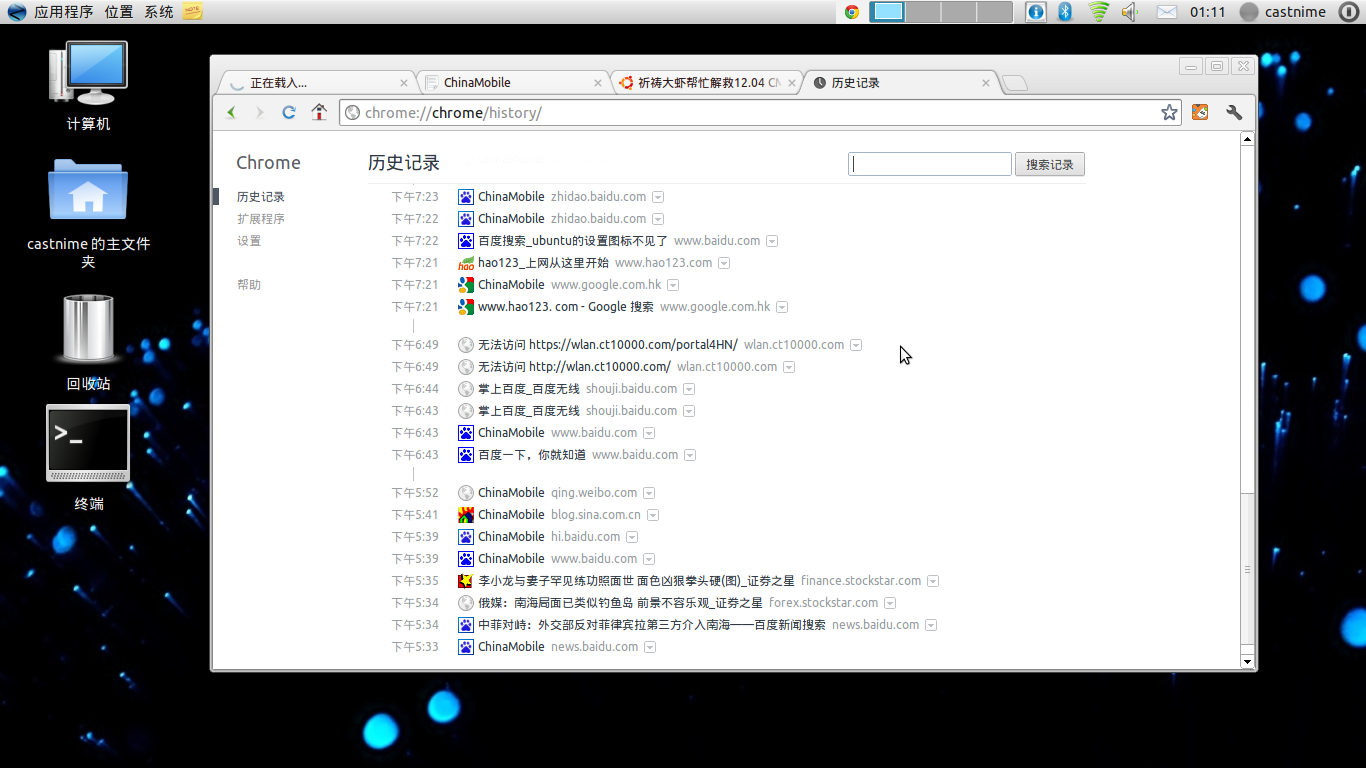This screenshot has height=768, width=1366.
Task: Click the blue accessibility indicator icon
Action: click(1036, 12)
